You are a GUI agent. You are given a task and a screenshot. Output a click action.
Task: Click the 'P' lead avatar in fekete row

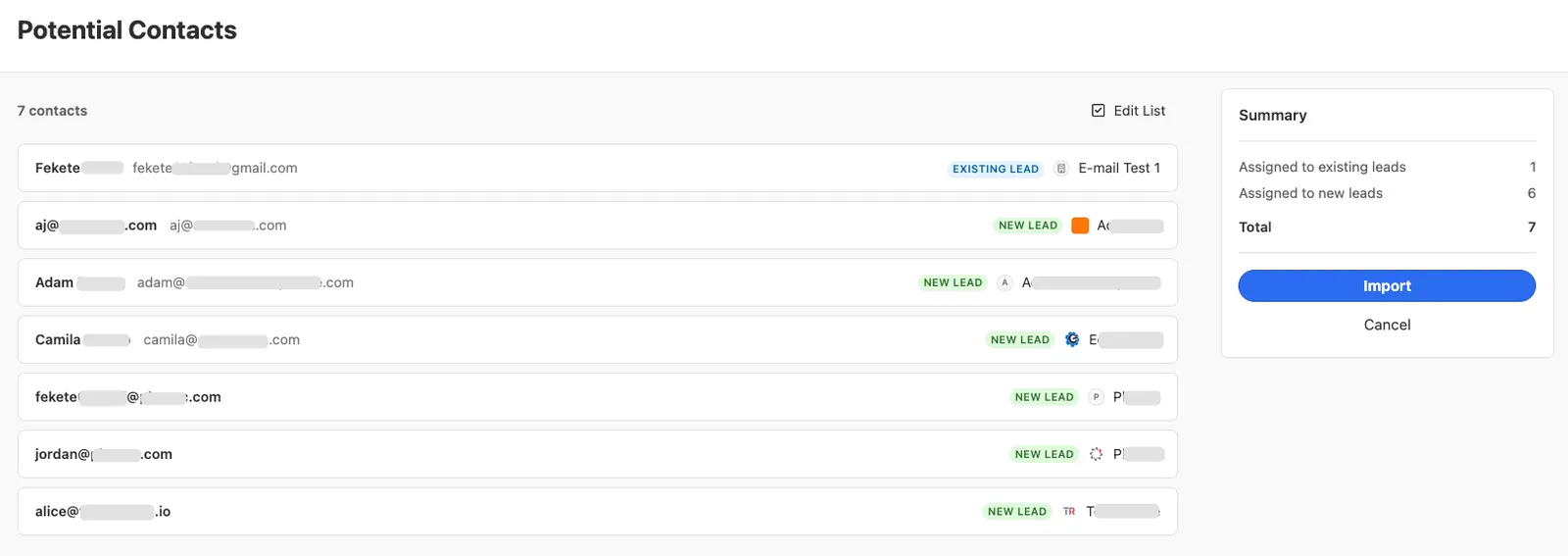(1096, 397)
